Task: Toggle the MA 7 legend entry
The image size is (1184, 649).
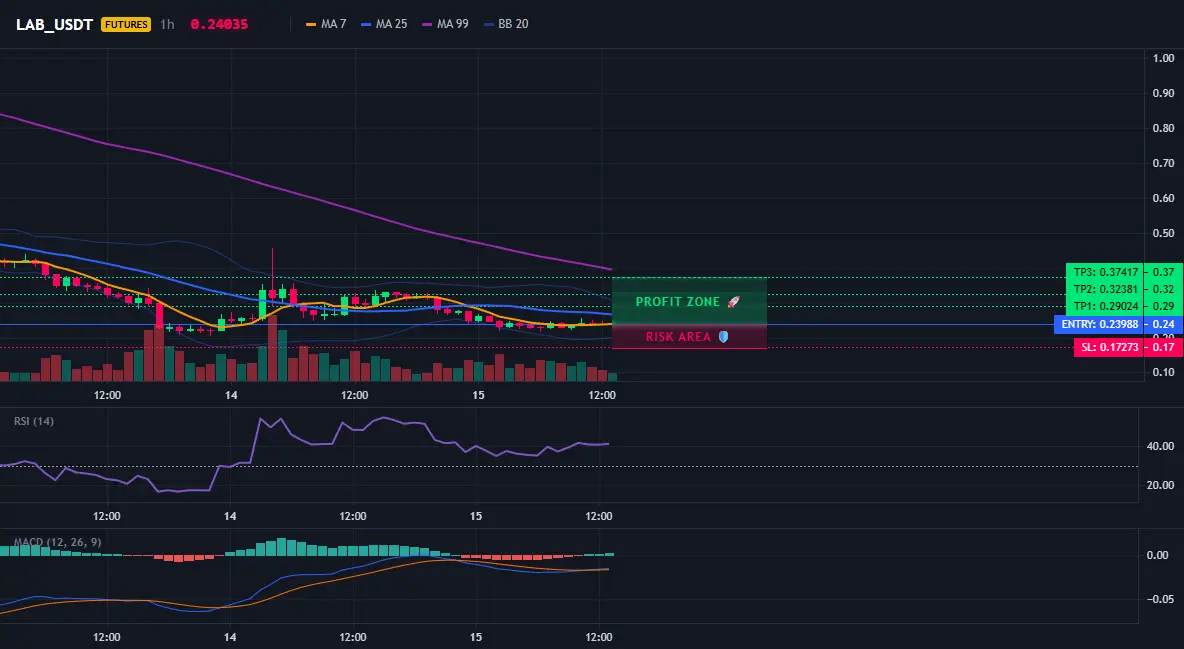Action: (x=325, y=24)
